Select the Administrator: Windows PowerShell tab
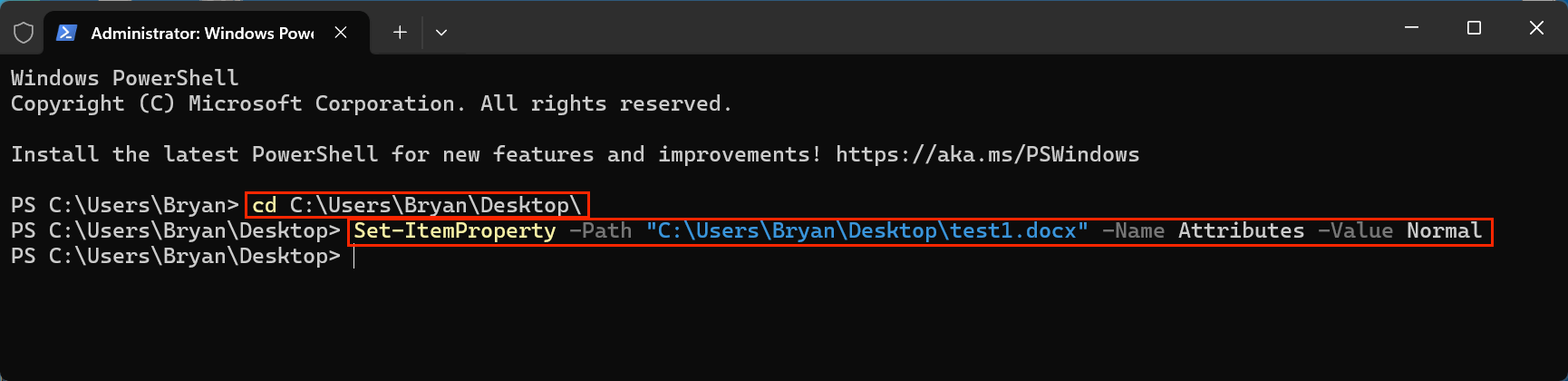 click(x=201, y=33)
